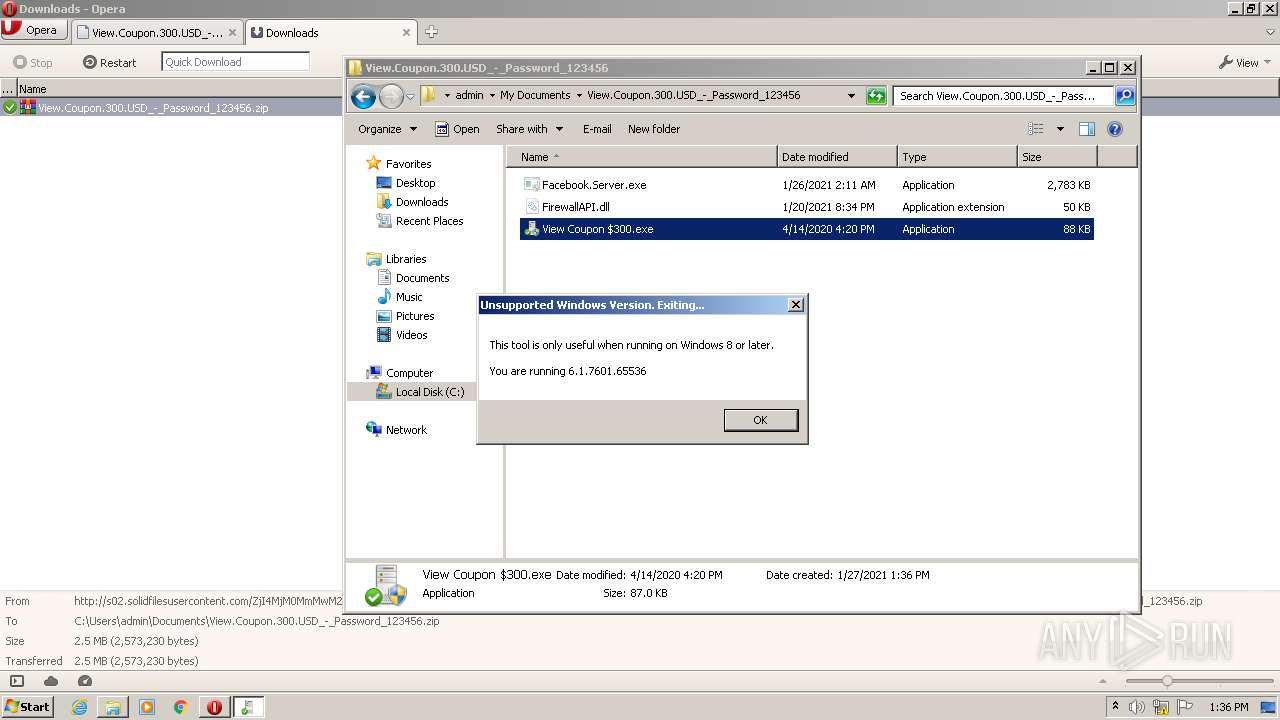Viewport: 1280px width, 720px height.
Task: Open Videos library
Action: [402, 335]
